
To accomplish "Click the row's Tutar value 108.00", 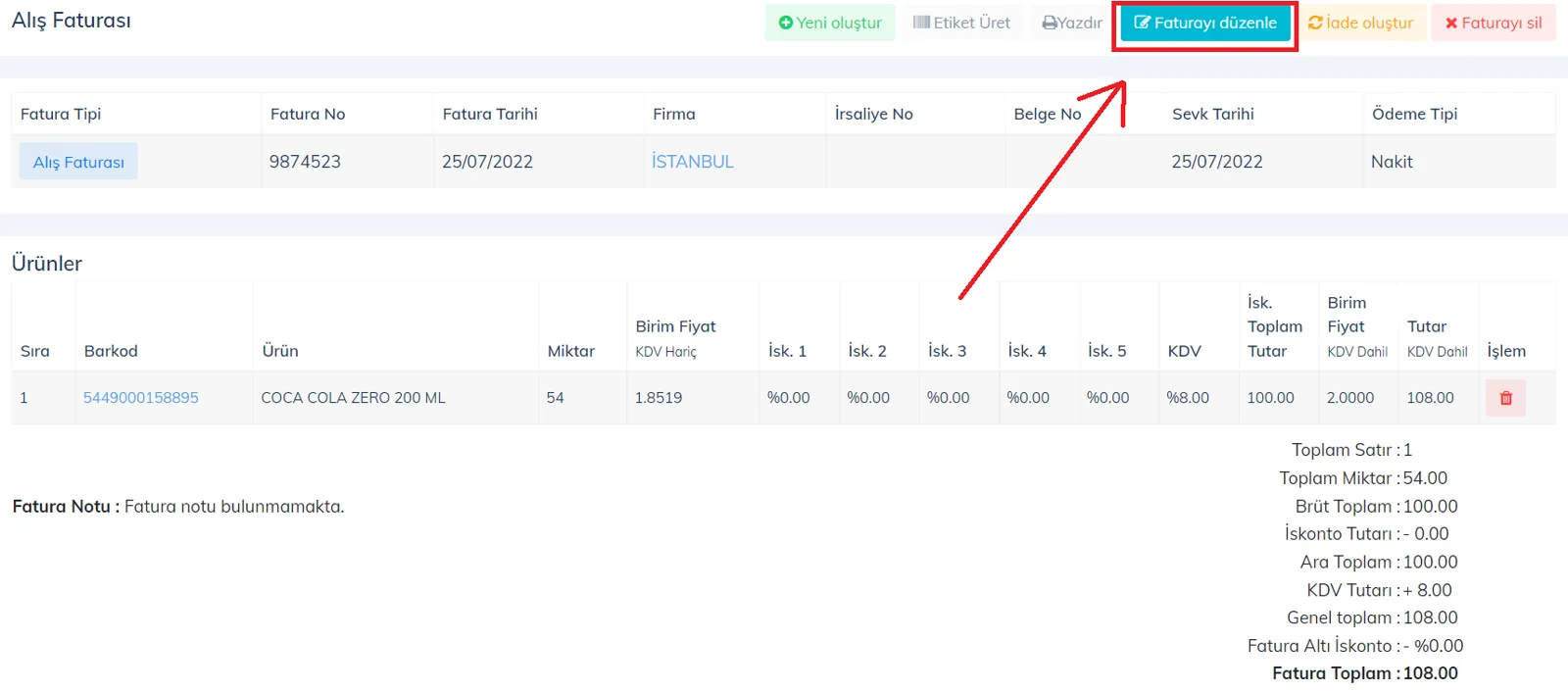I will click(x=1431, y=398).
